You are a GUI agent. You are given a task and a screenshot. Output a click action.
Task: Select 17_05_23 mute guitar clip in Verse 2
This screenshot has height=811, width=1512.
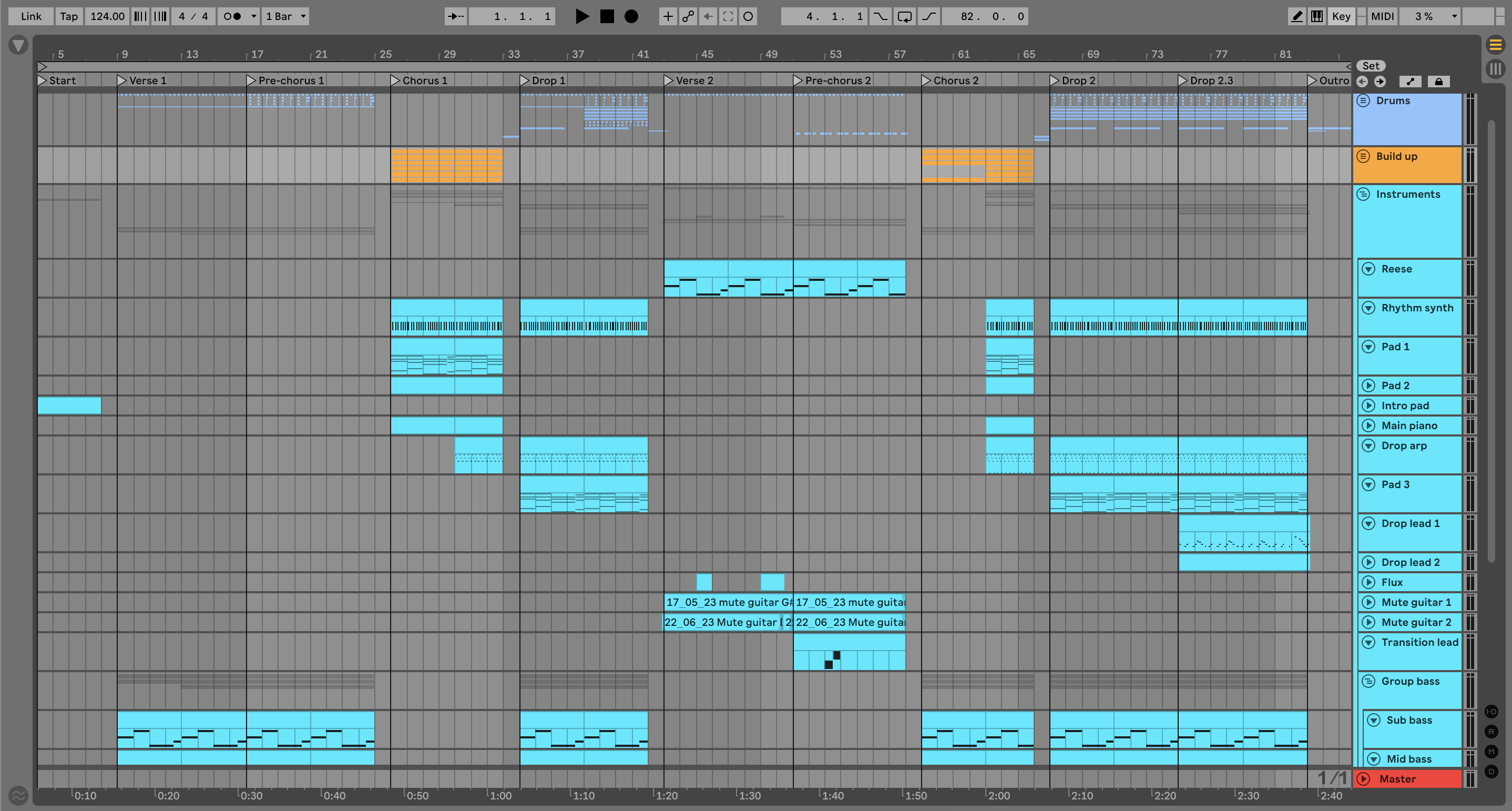coord(729,603)
